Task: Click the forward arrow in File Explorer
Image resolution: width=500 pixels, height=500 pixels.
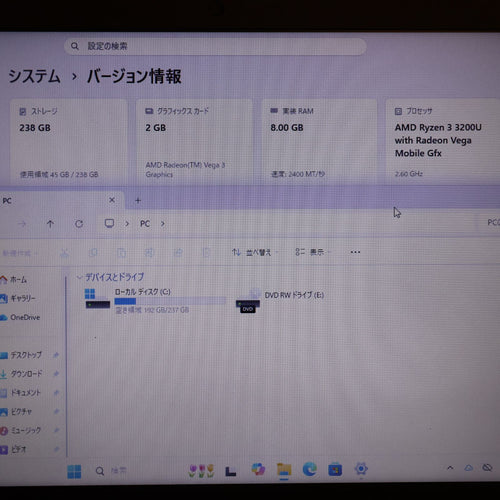Action: pyautogui.click(x=22, y=224)
